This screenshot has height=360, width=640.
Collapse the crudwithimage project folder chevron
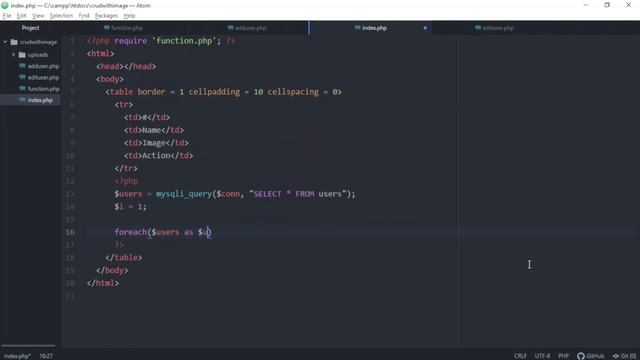[5, 42]
